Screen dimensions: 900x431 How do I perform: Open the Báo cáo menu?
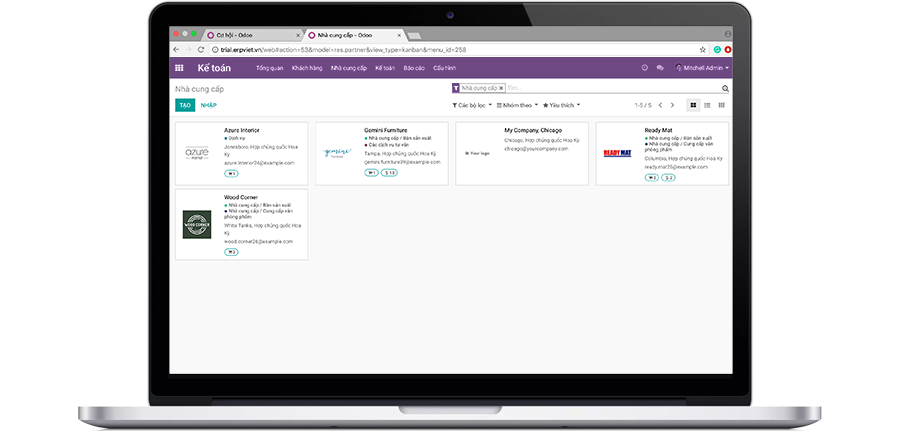click(413, 68)
